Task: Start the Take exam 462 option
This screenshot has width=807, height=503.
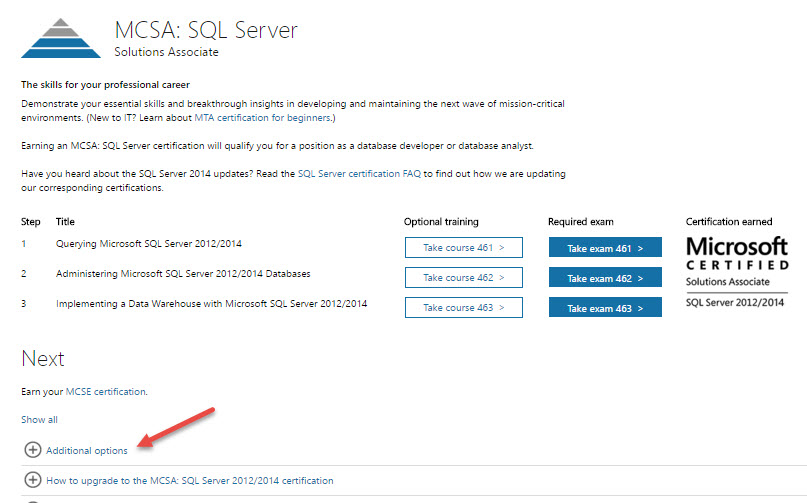Action: (x=604, y=278)
